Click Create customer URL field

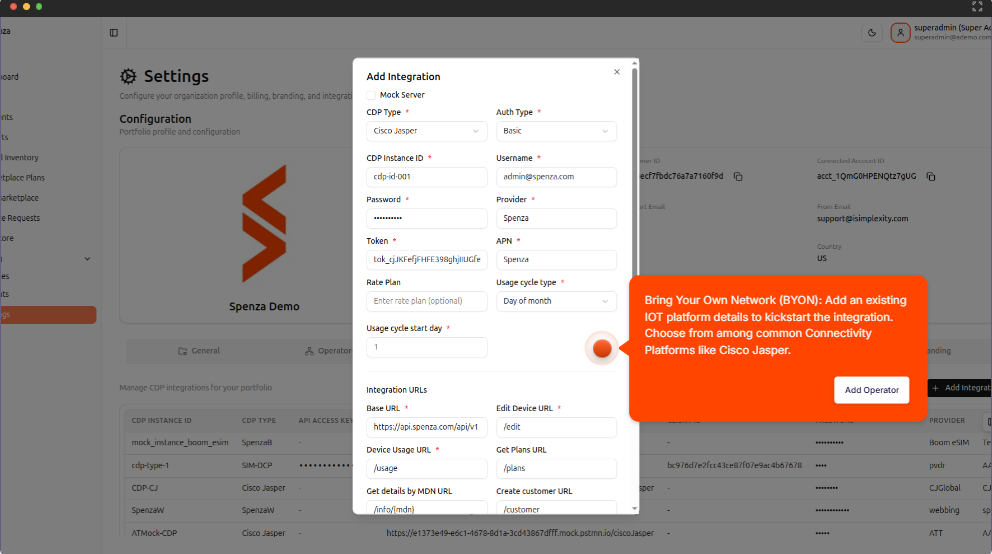(556, 508)
